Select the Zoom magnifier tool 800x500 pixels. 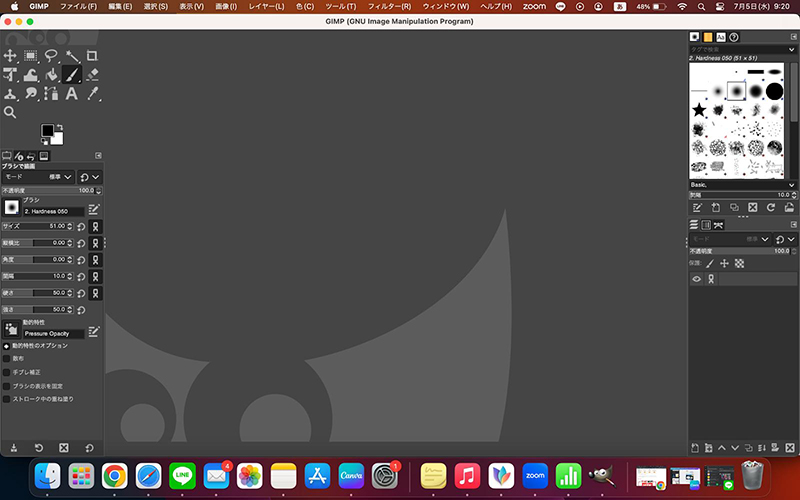[10, 112]
